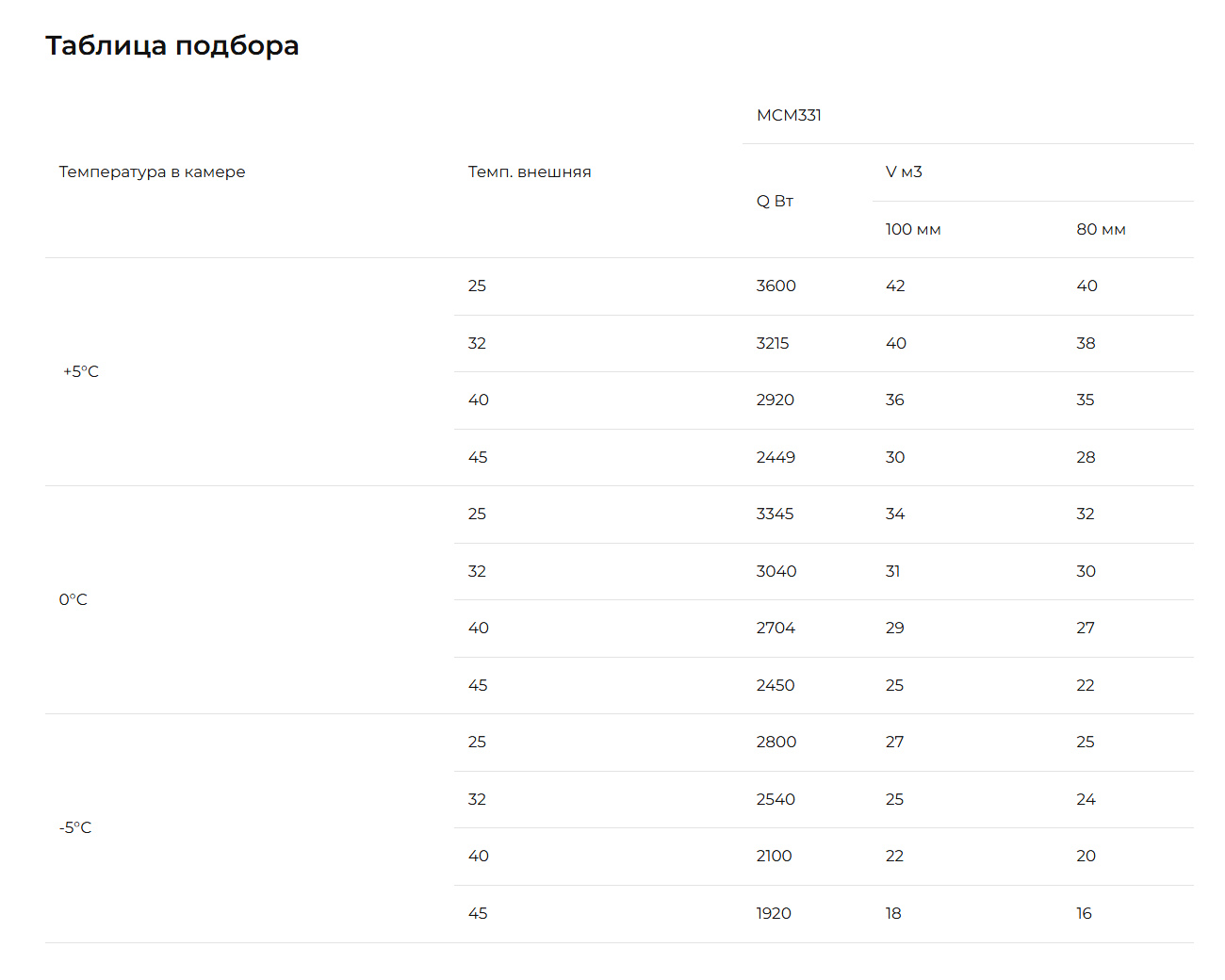
Task: Click the 2100 power value
Action: [x=774, y=856]
